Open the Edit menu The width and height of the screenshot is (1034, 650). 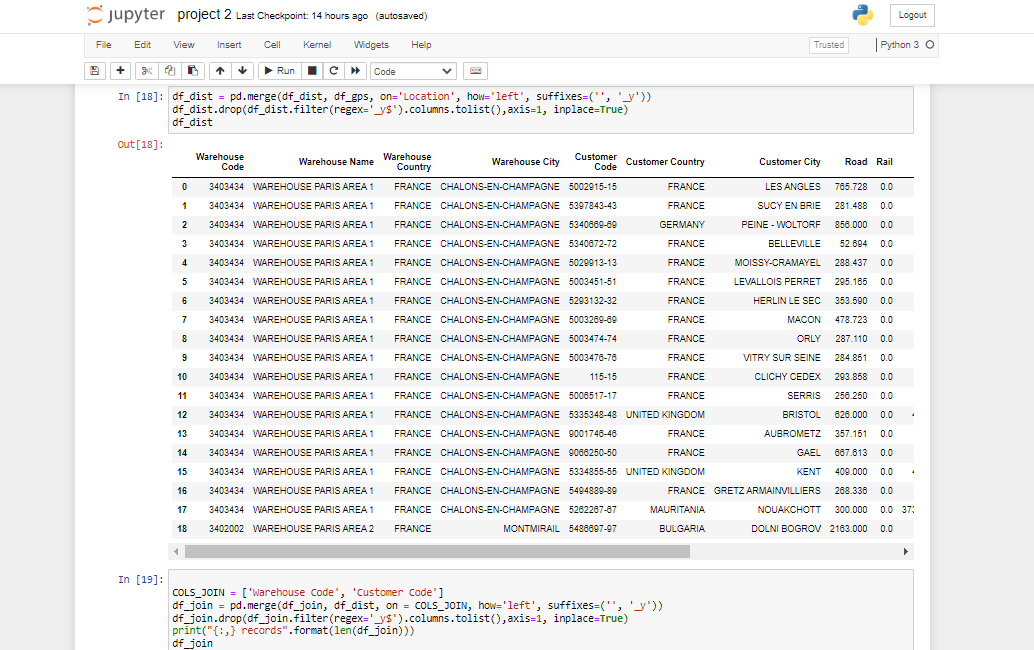(x=142, y=45)
